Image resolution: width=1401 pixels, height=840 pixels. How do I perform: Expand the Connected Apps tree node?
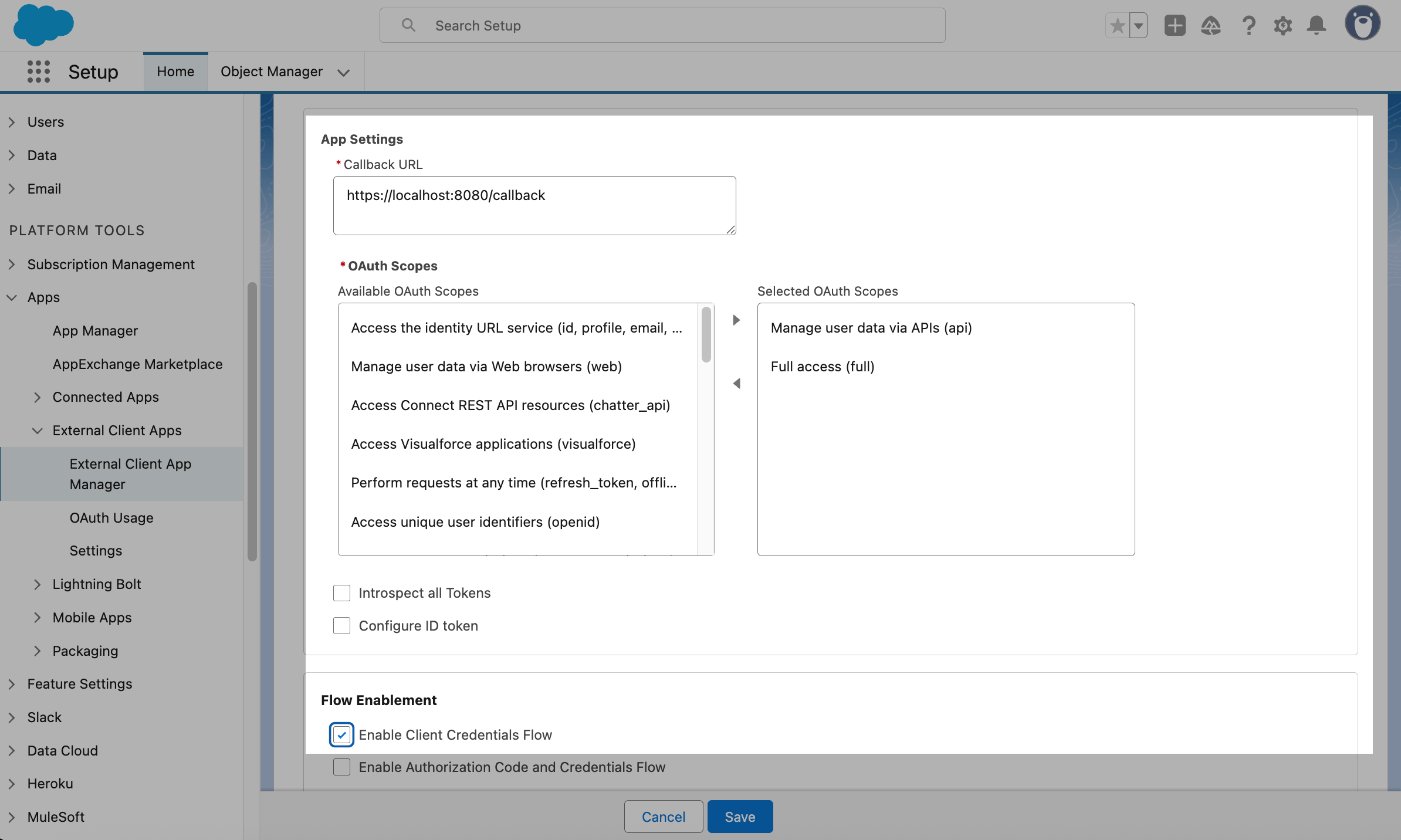38,397
